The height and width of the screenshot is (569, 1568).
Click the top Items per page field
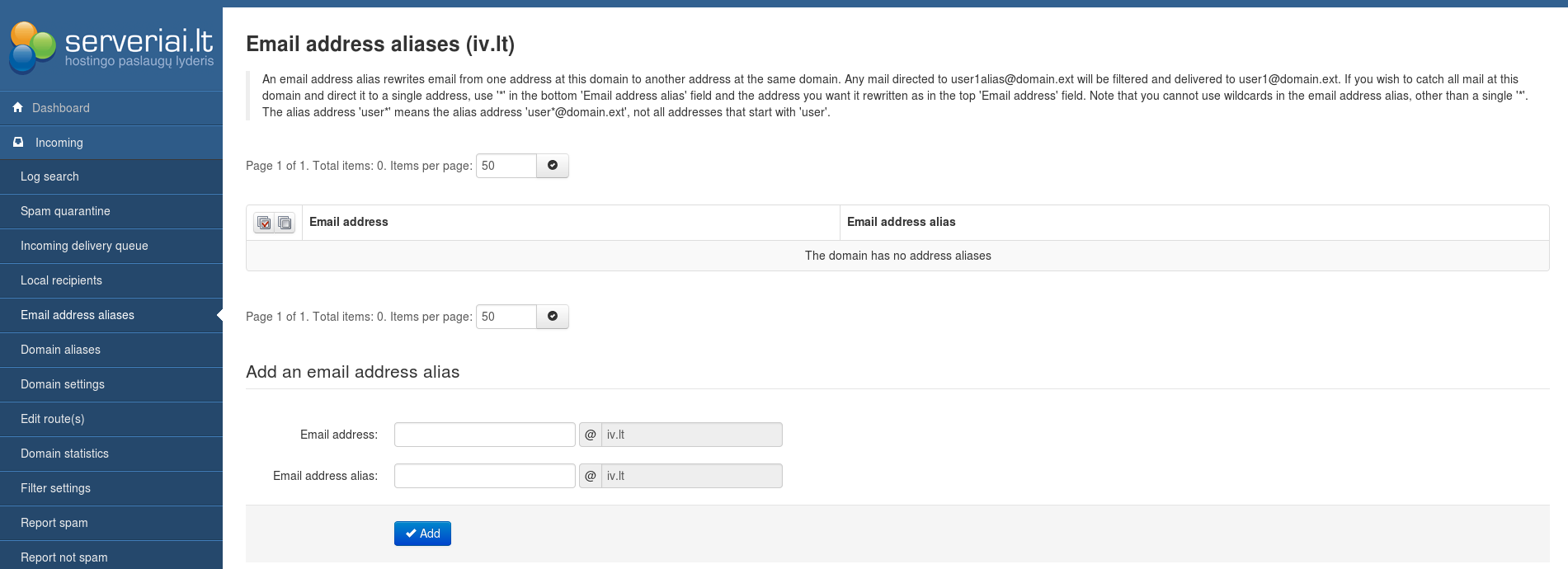point(506,166)
